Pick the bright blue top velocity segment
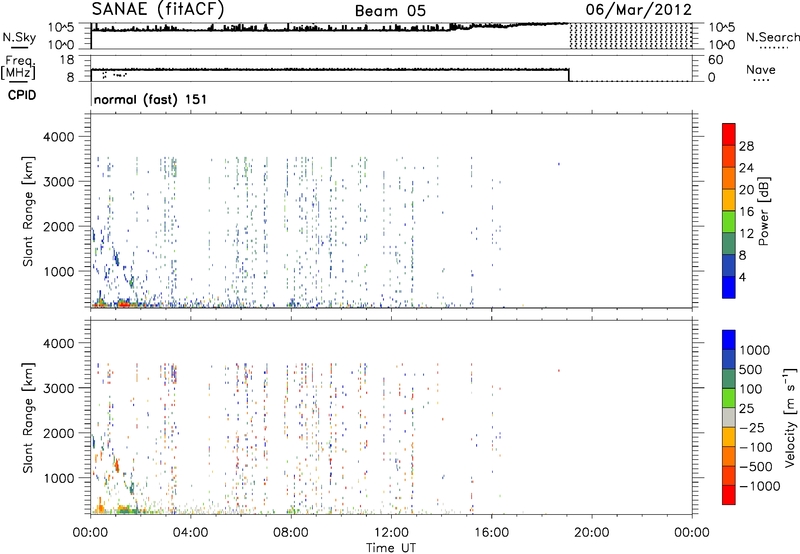 coord(729,340)
